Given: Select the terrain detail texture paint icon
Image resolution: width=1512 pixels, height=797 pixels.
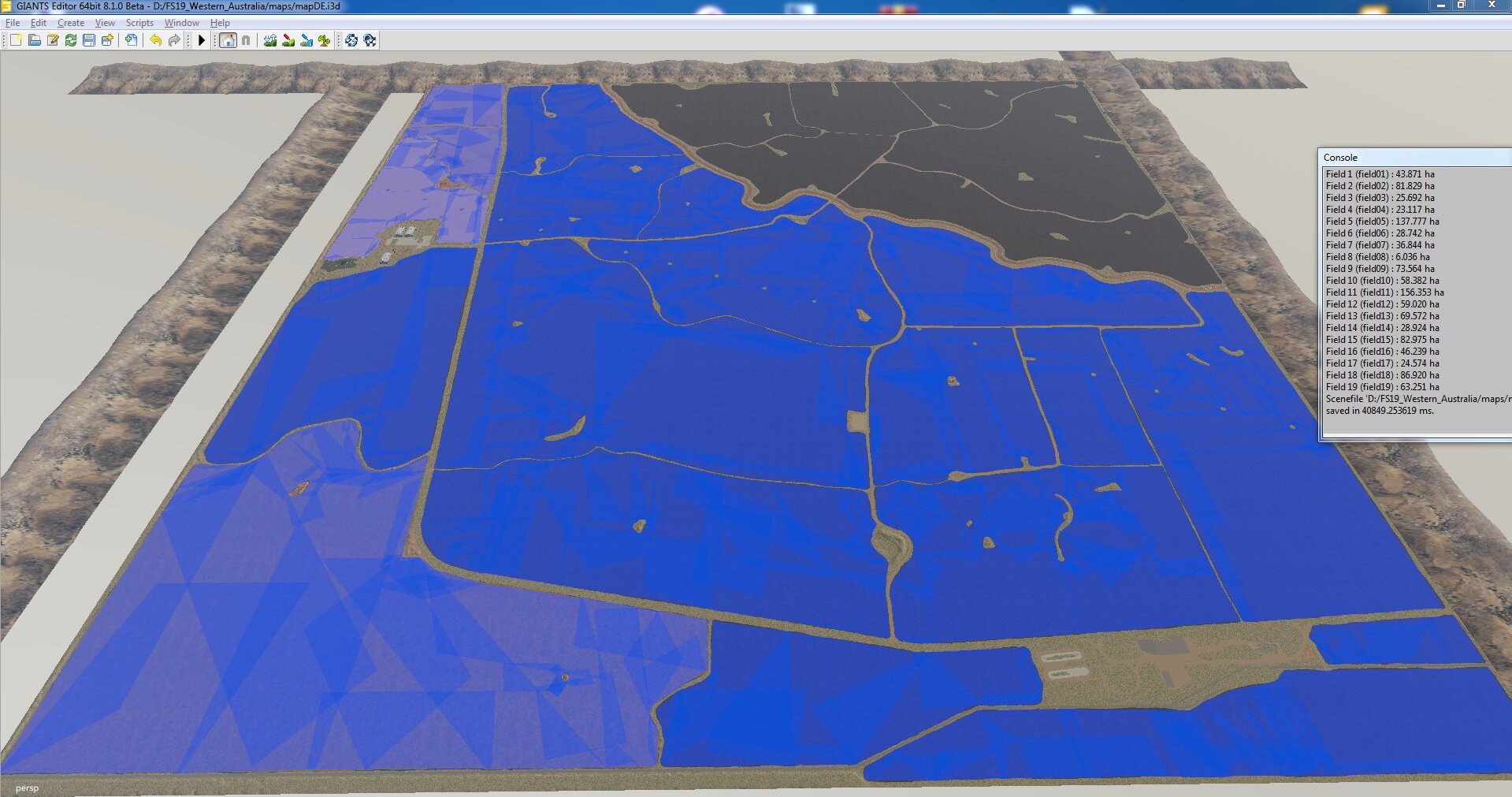Looking at the screenshot, I should tap(288, 40).
